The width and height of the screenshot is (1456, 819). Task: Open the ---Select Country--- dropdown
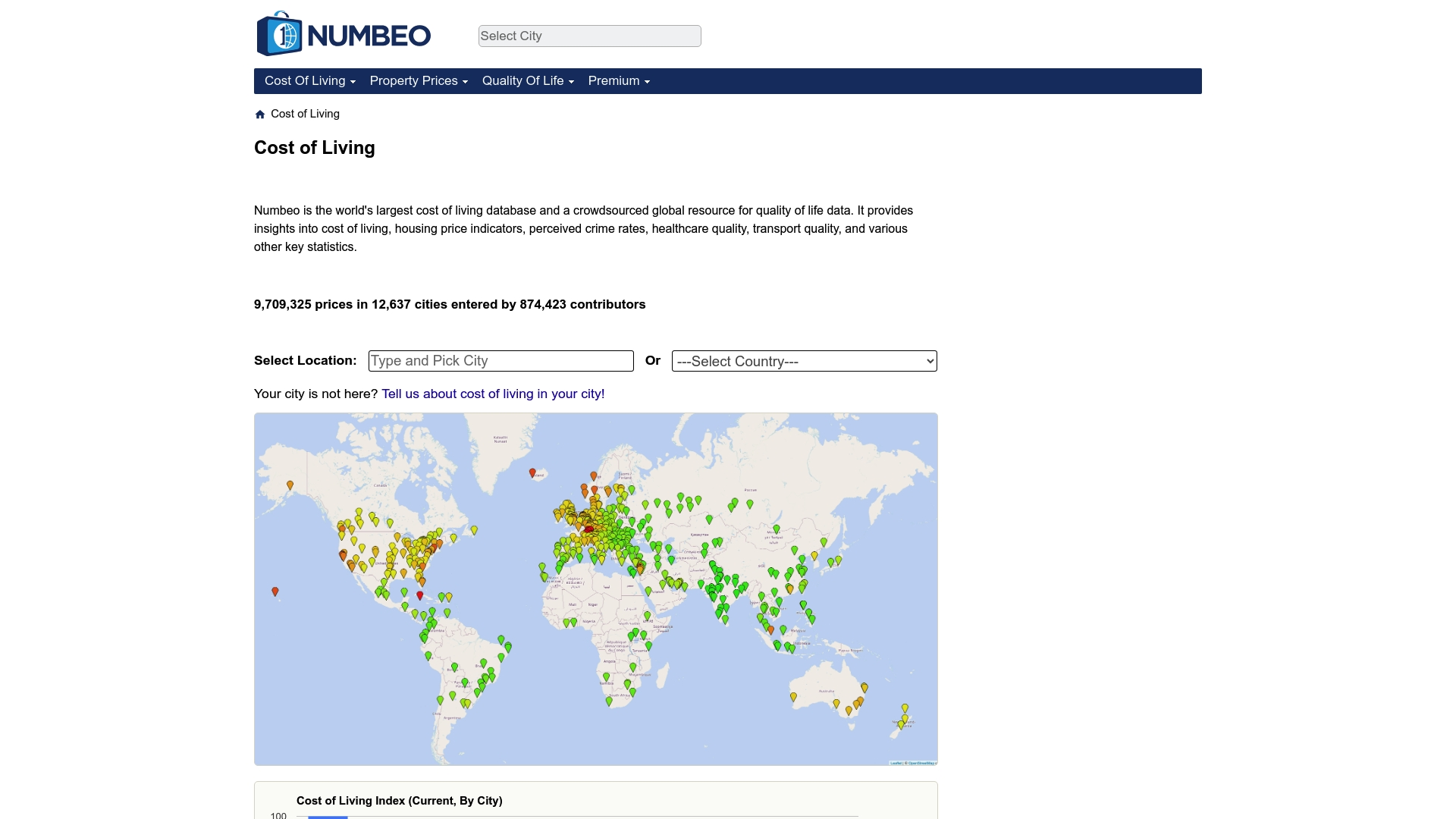point(804,361)
